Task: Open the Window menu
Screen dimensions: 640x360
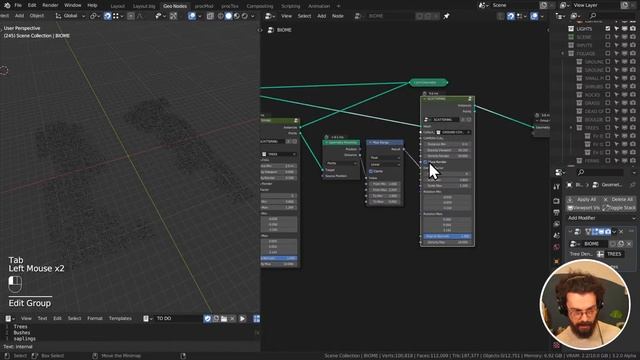Action: (73, 5)
